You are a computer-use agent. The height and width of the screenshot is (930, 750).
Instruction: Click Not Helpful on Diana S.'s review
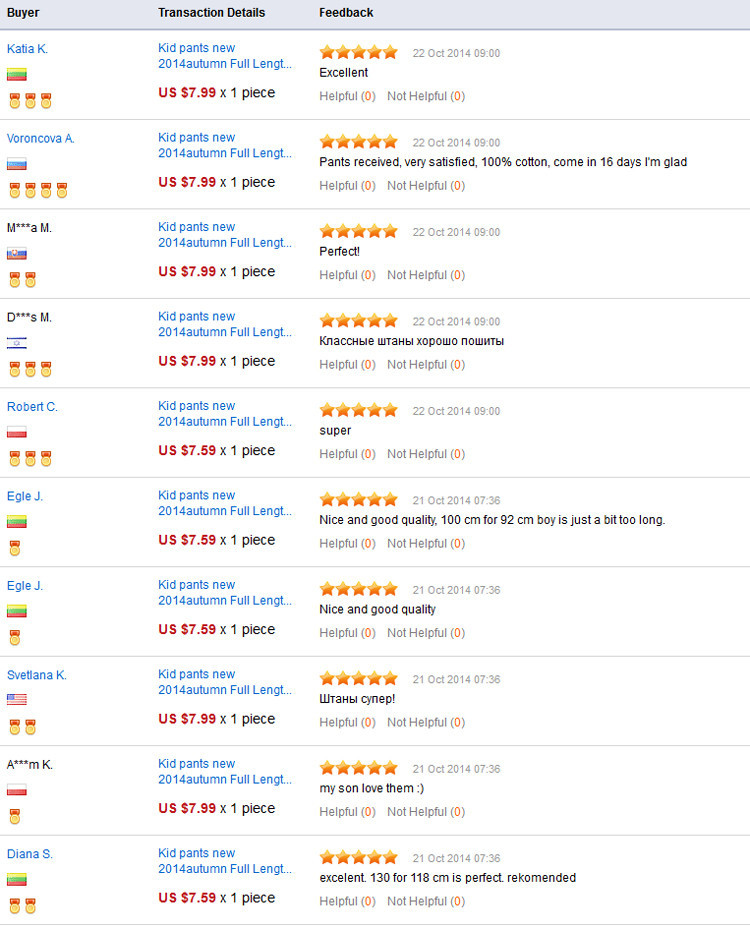coord(426,901)
